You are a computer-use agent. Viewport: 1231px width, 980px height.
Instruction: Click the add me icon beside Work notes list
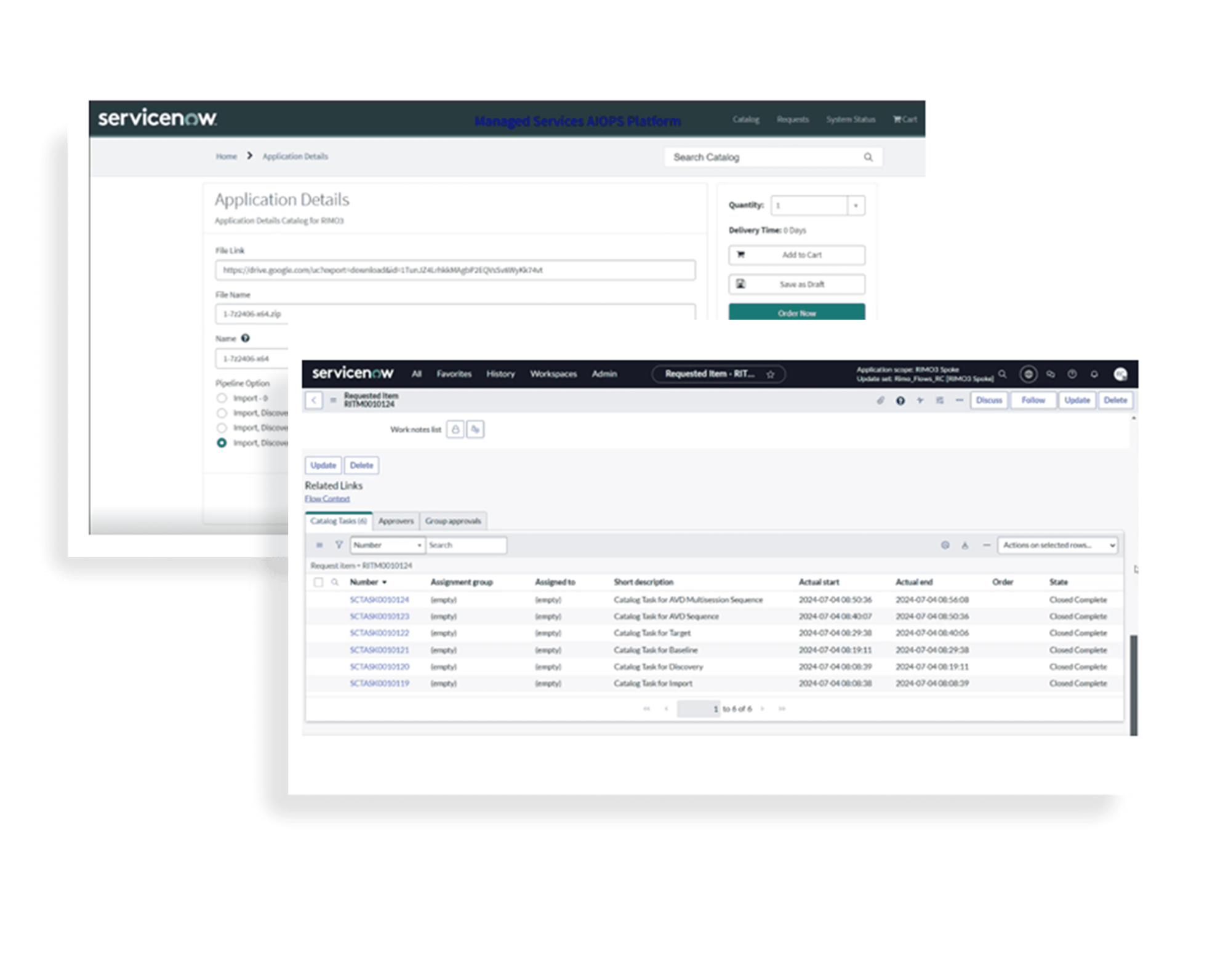(475, 430)
